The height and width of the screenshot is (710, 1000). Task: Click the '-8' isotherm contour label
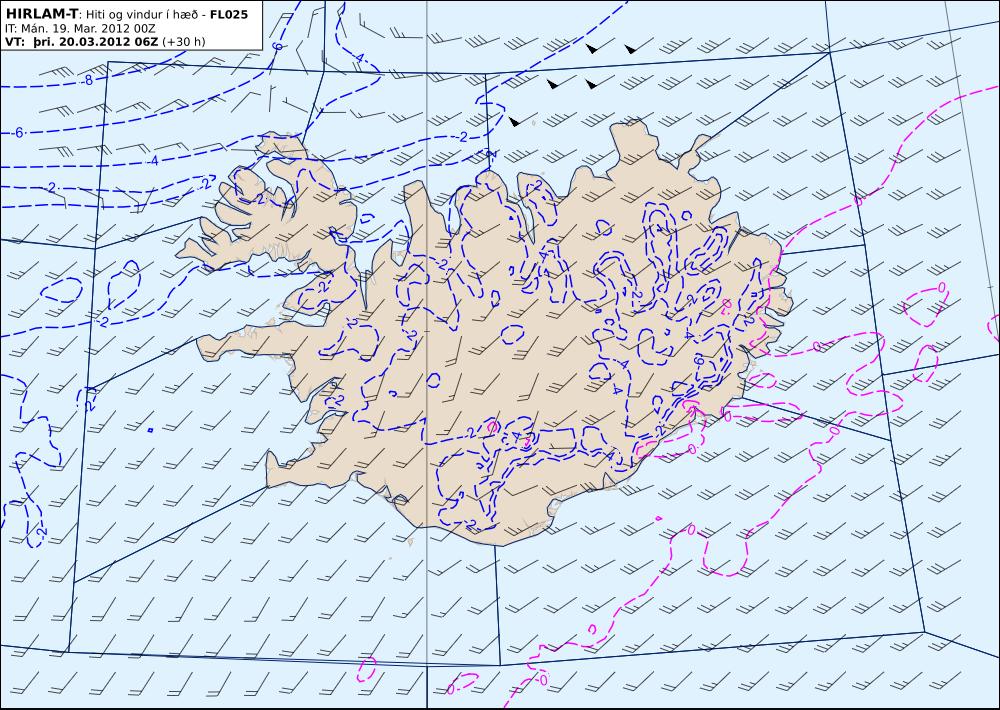[x=87, y=80]
